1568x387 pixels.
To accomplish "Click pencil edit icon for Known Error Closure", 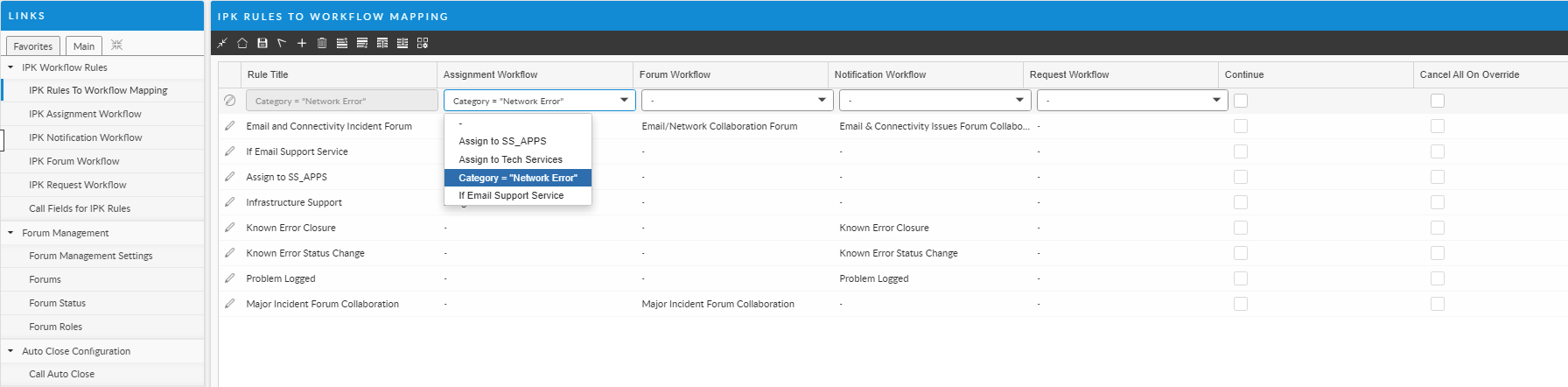I will click(230, 228).
